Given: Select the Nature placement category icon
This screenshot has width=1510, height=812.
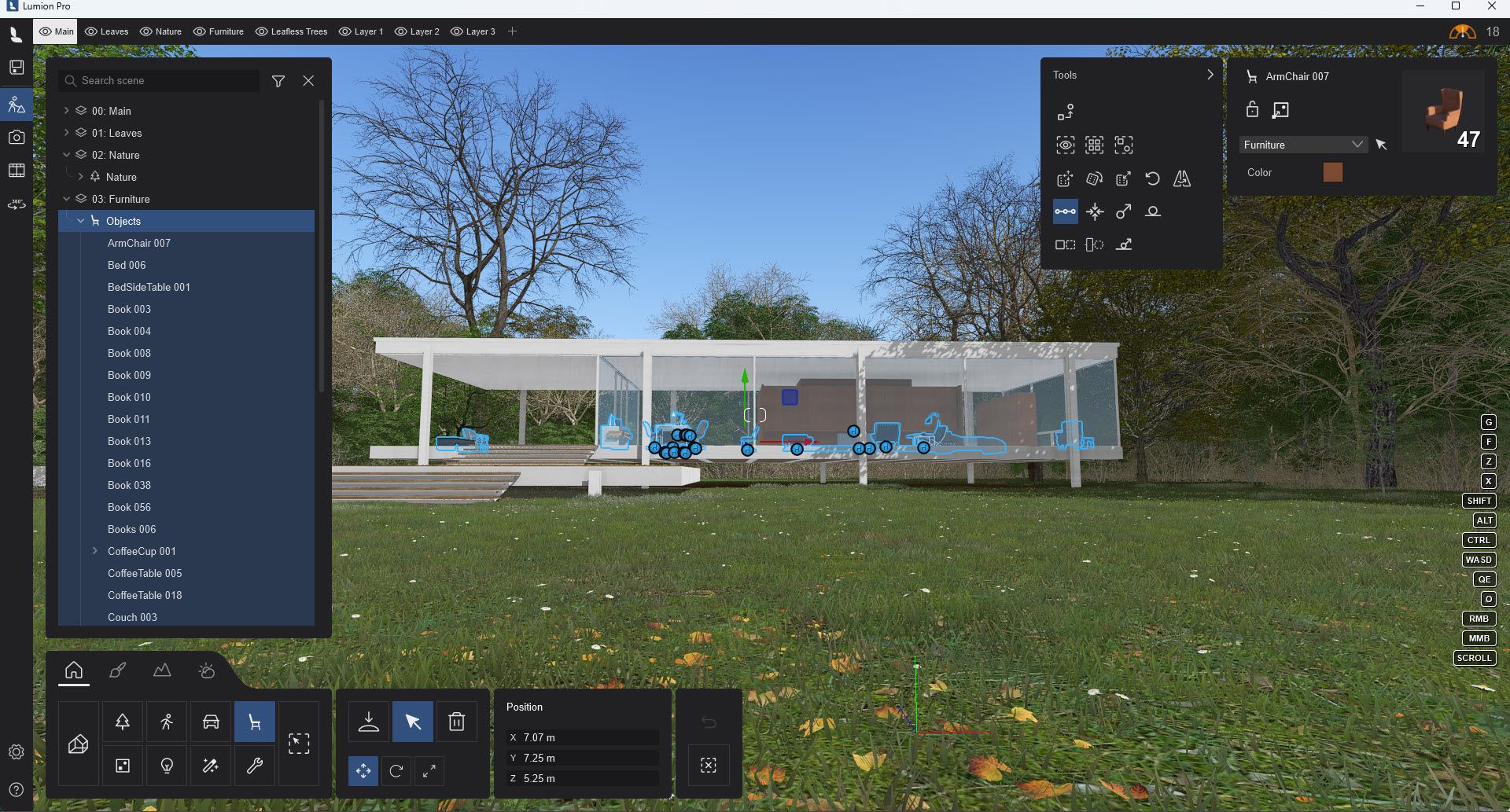Looking at the screenshot, I should click(123, 721).
